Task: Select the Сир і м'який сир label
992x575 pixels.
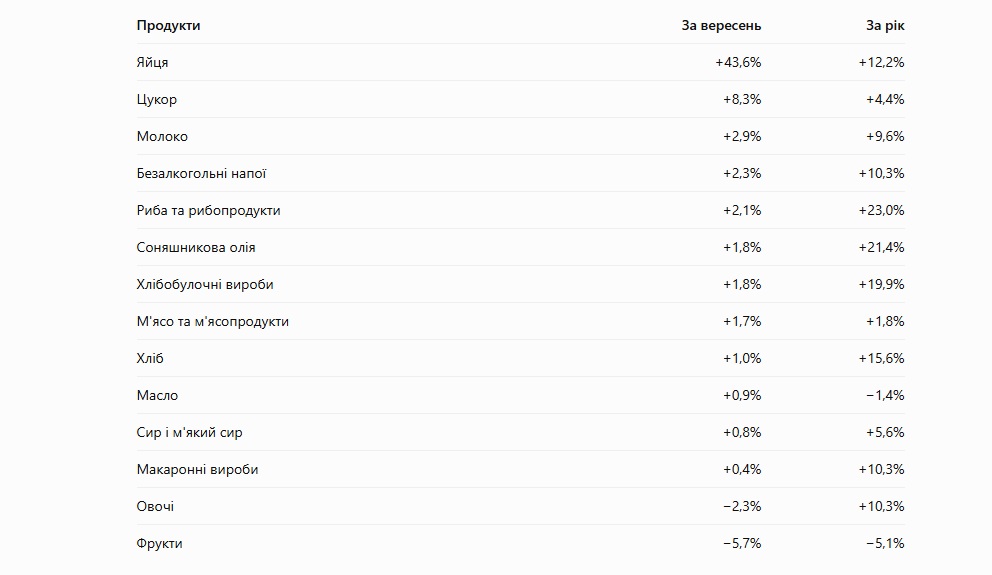Action: coord(189,433)
